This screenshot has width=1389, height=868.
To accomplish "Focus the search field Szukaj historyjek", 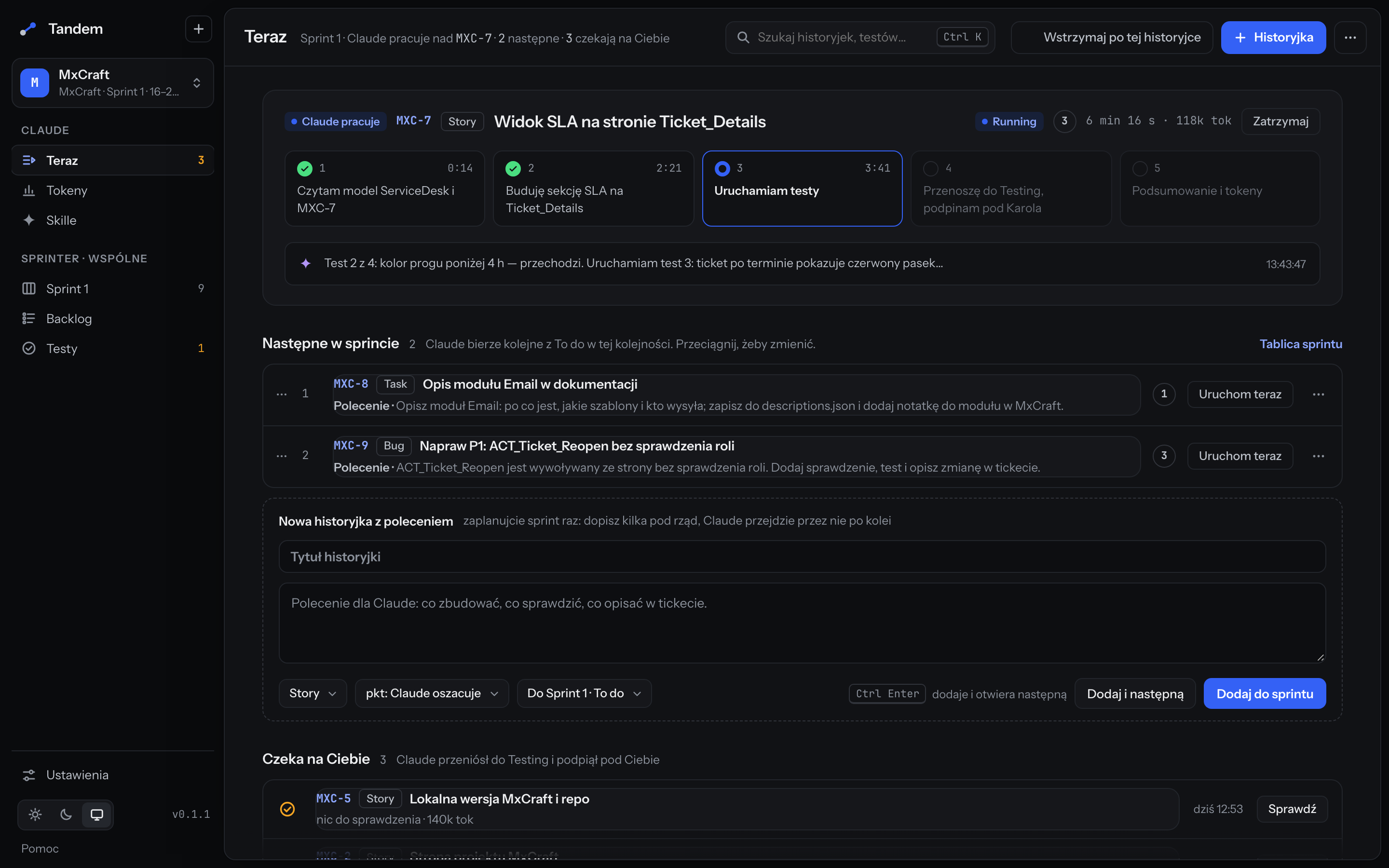I will click(860, 37).
